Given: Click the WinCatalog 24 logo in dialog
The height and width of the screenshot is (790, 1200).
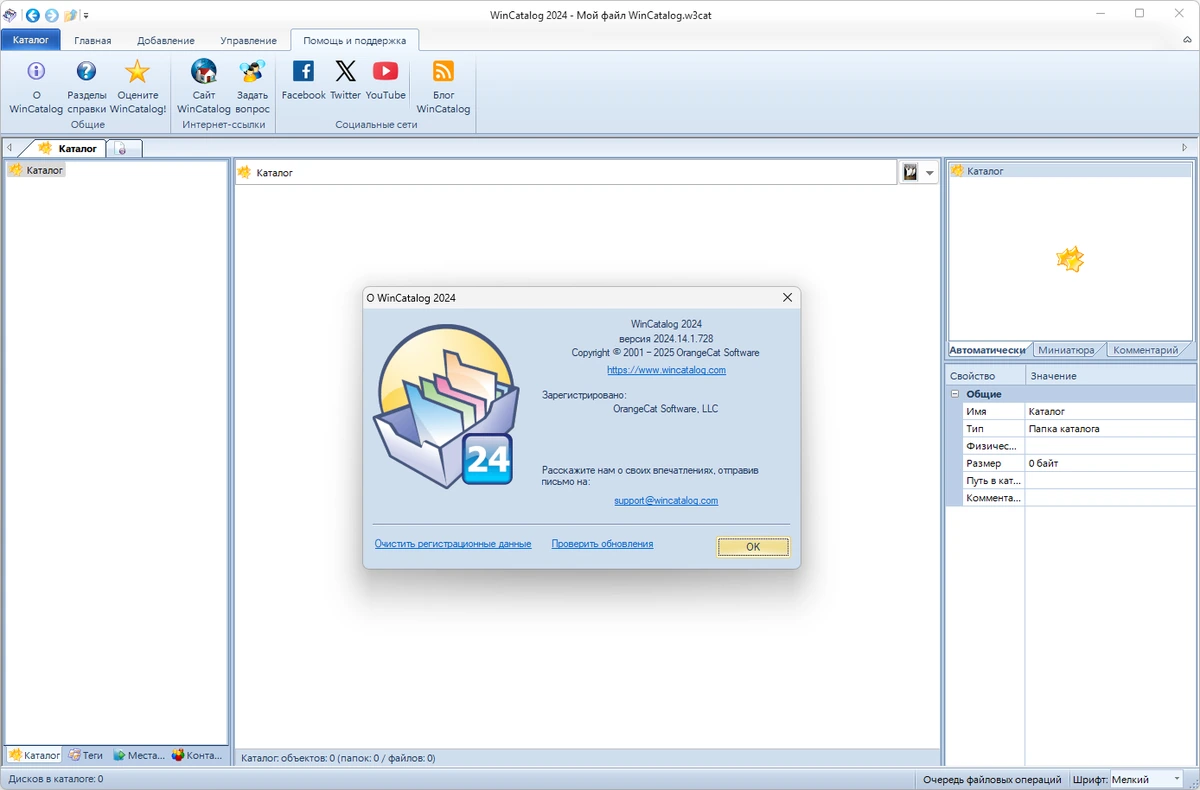Looking at the screenshot, I should click(445, 408).
